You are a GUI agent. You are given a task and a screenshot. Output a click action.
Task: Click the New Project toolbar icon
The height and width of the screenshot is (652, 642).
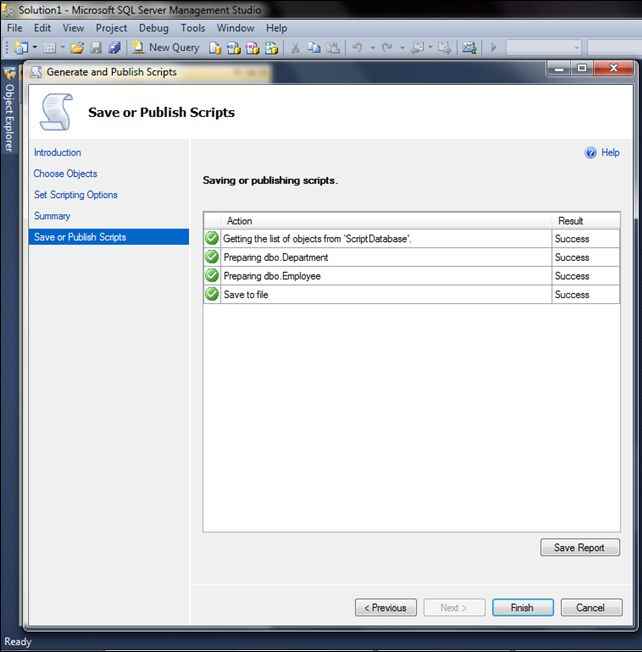click(21, 48)
